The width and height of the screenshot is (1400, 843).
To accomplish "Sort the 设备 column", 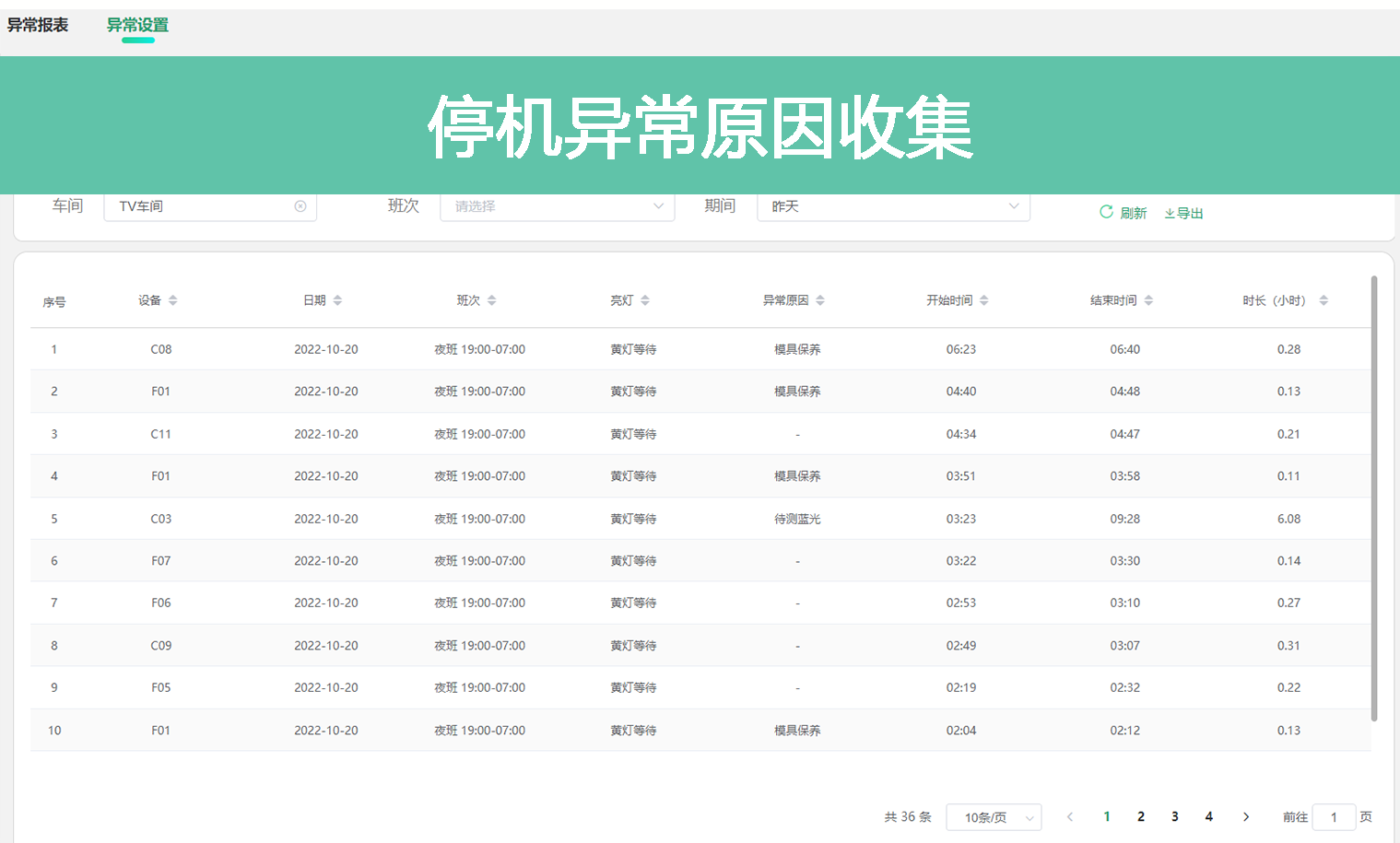I will [x=174, y=299].
